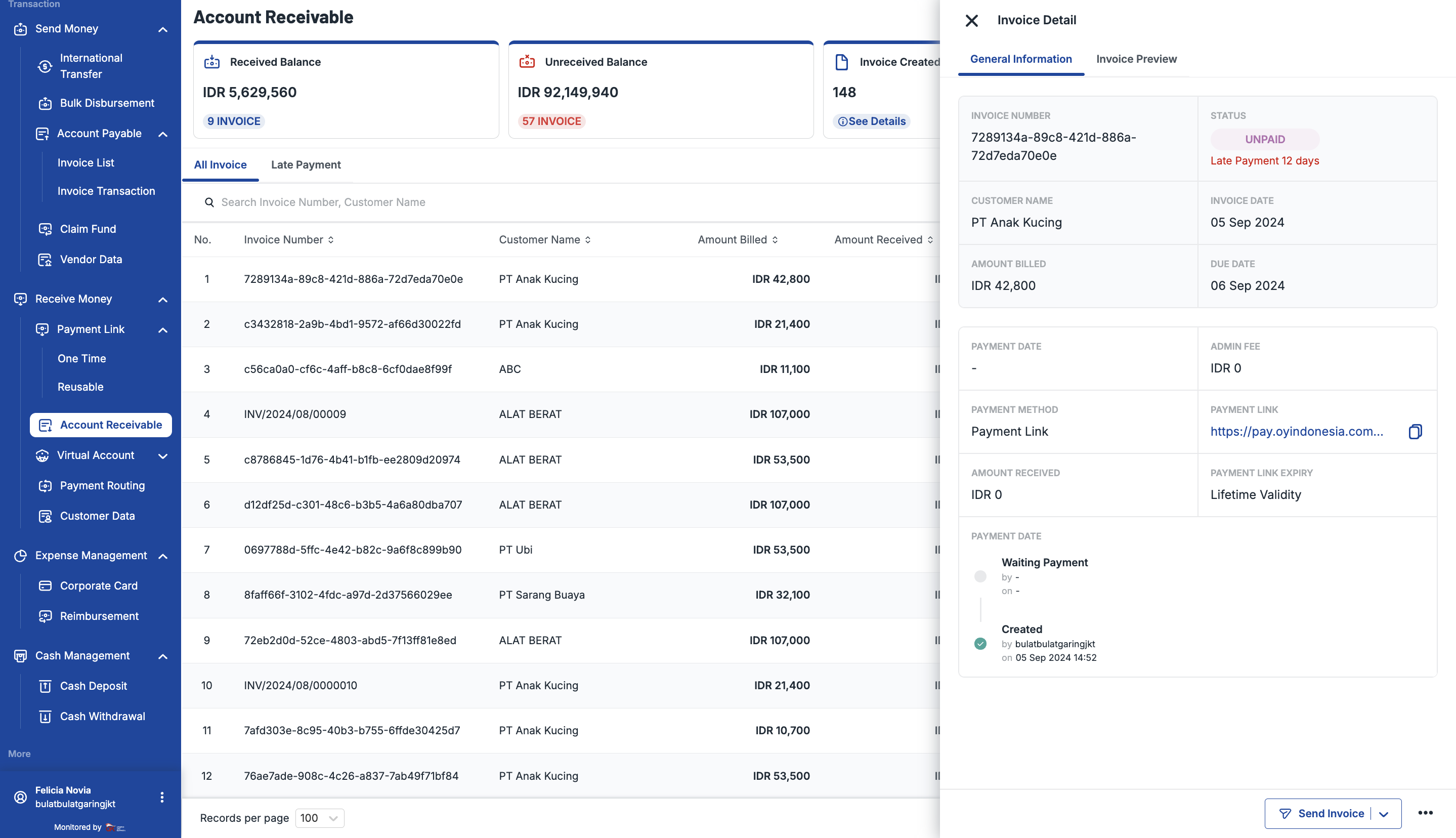Screen dimensions: 1456x838
Task: Click the Cash Withdrawal icon
Action: point(45,717)
